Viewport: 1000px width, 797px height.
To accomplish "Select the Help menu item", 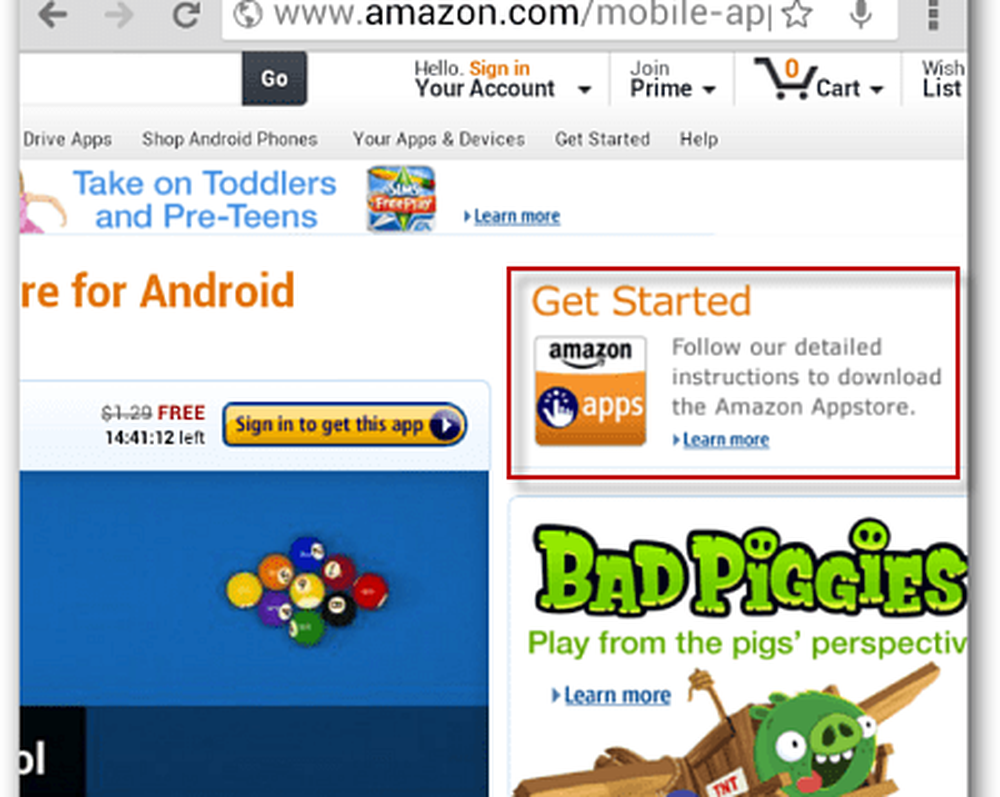I will coord(698,139).
